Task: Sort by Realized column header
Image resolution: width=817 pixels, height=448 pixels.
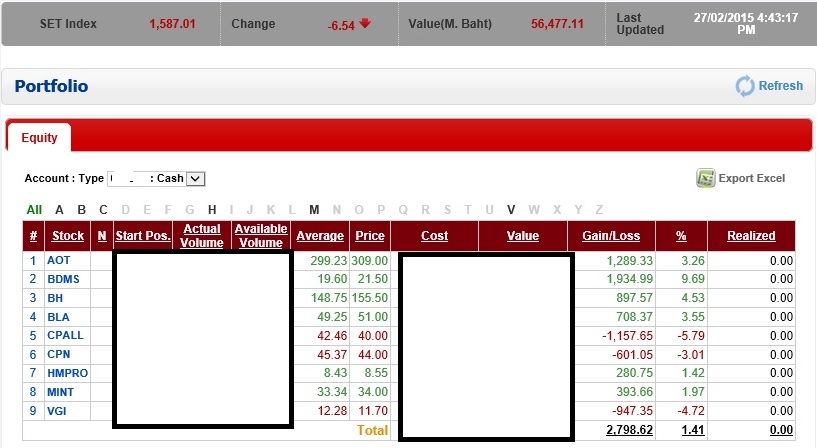Action: (751, 235)
